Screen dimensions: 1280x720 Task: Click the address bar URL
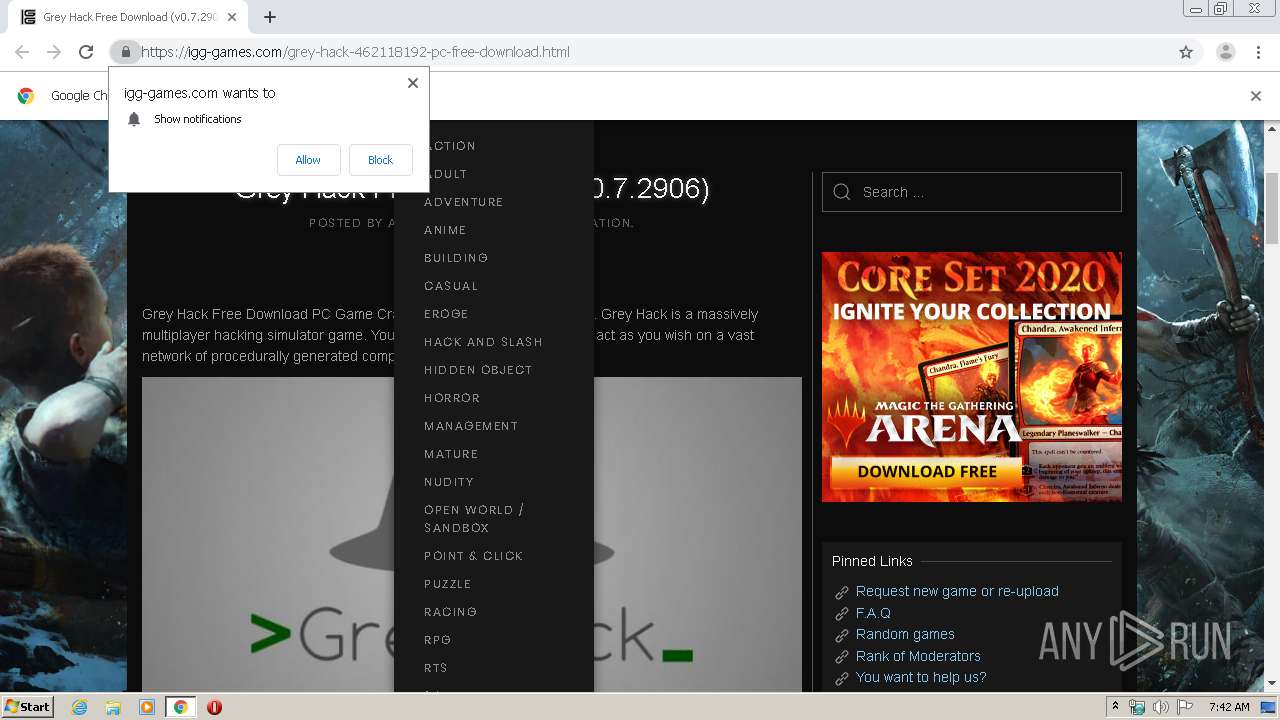click(x=355, y=52)
